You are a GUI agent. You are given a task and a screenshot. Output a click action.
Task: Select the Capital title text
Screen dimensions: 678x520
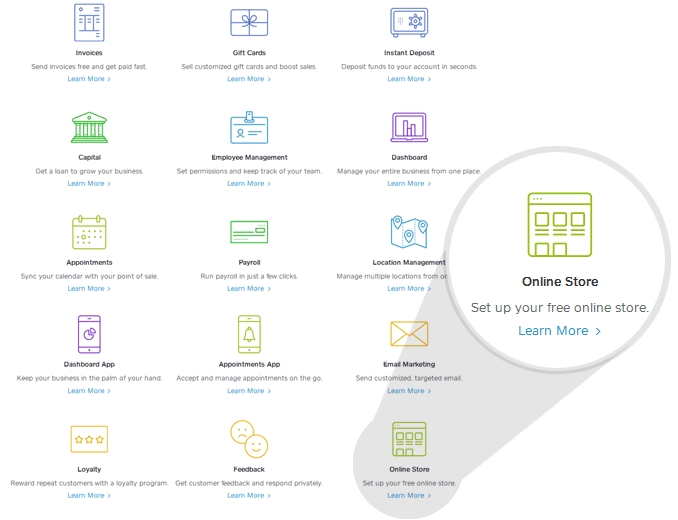89,157
